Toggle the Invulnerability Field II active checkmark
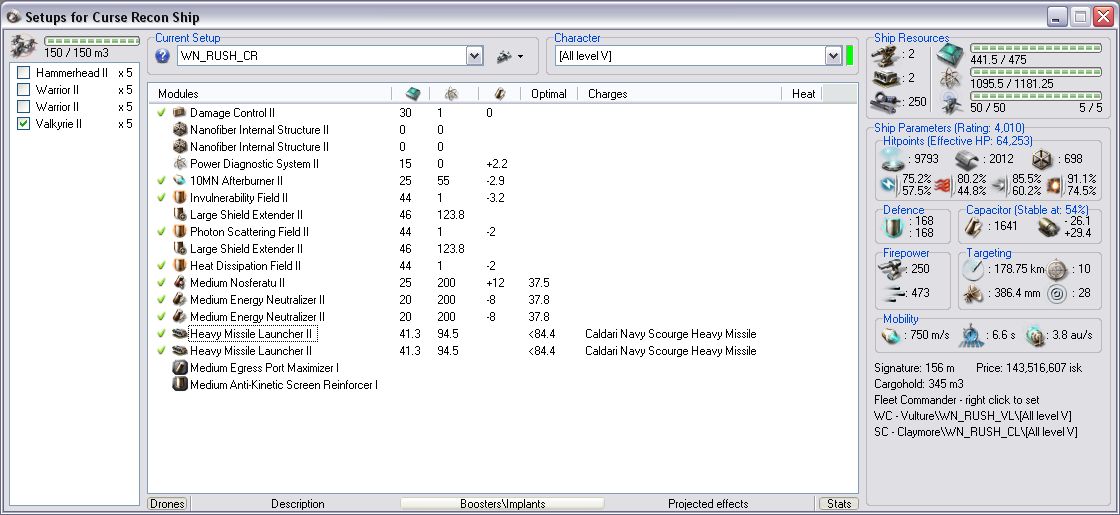The width and height of the screenshot is (1120, 515). (161, 198)
